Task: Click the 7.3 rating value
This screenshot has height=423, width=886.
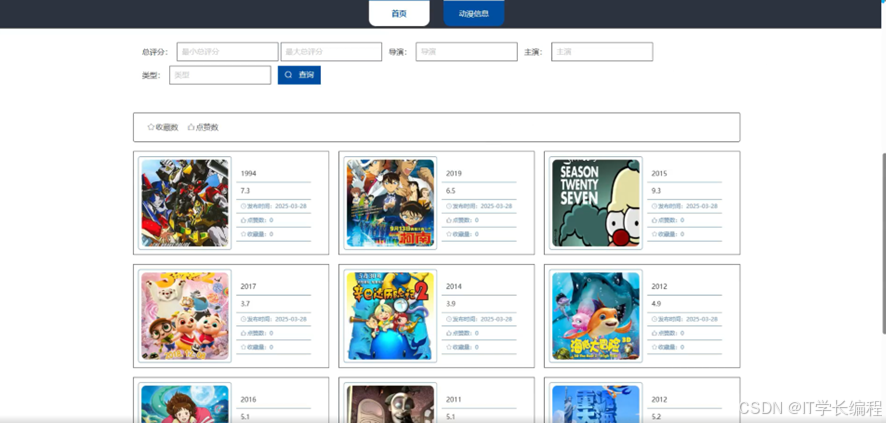Action: point(245,191)
